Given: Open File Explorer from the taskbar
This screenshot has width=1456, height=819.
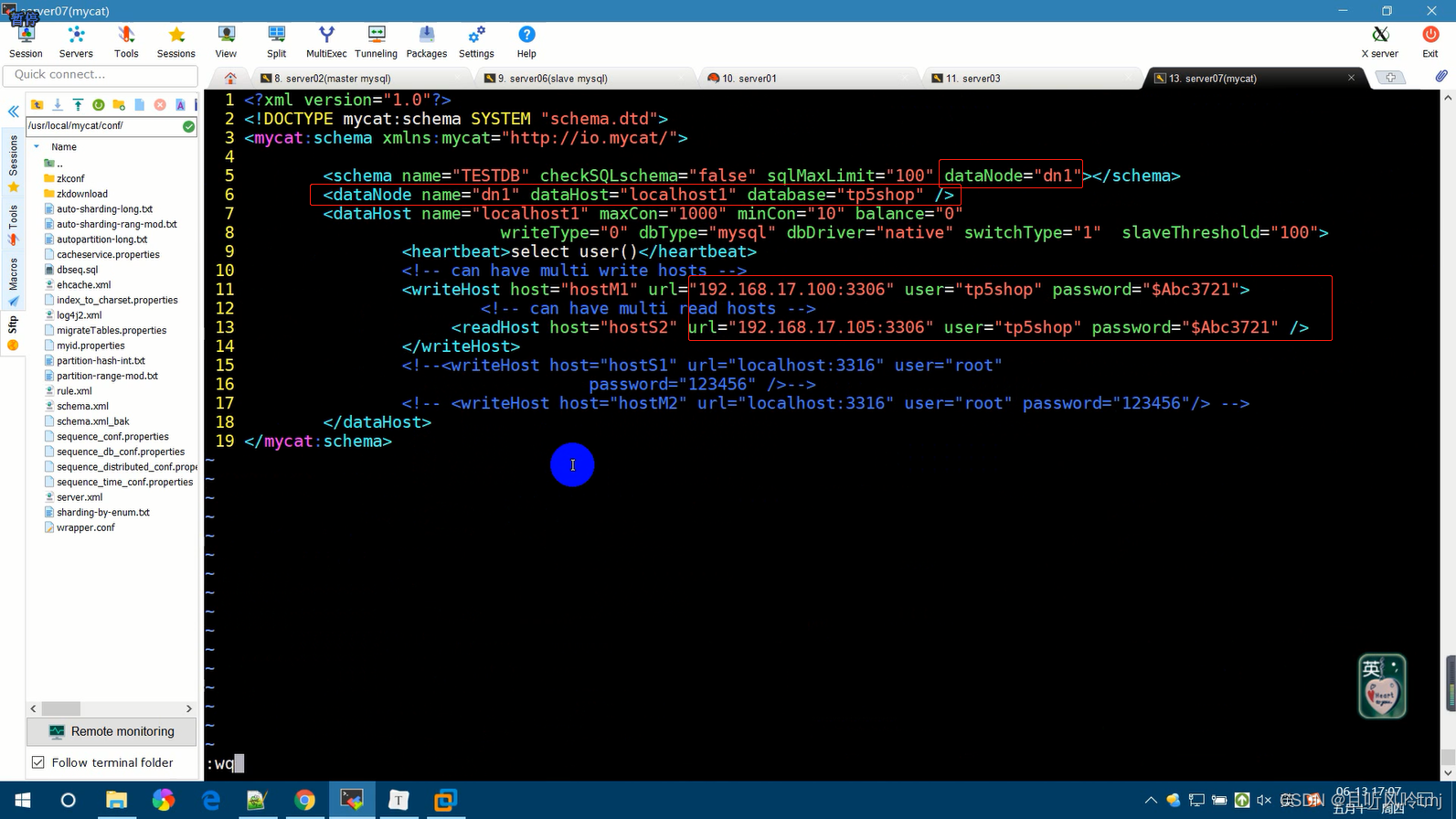Looking at the screenshot, I should (x=116, y=801).
